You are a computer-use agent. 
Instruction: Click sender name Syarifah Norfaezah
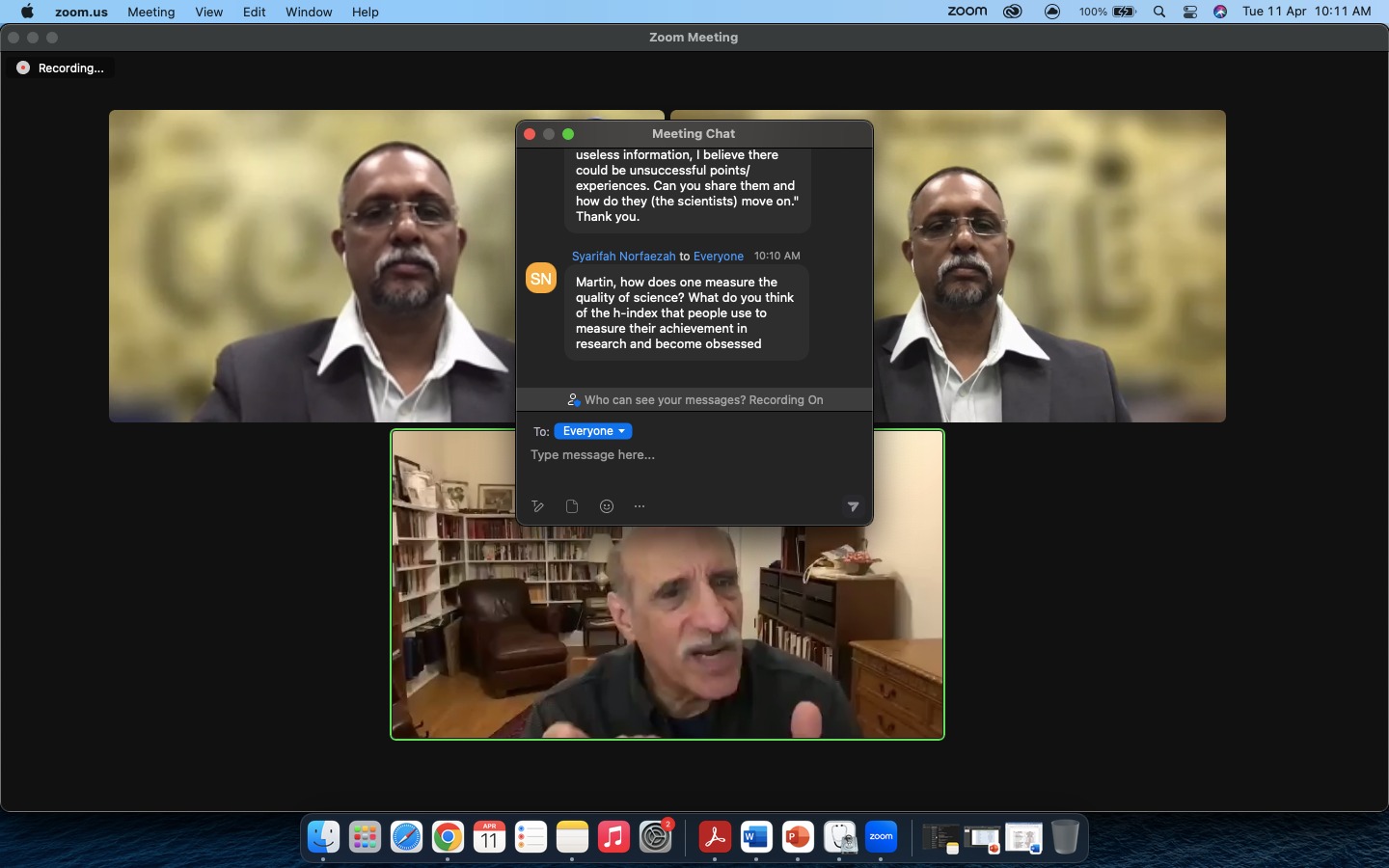coord(623,256)
